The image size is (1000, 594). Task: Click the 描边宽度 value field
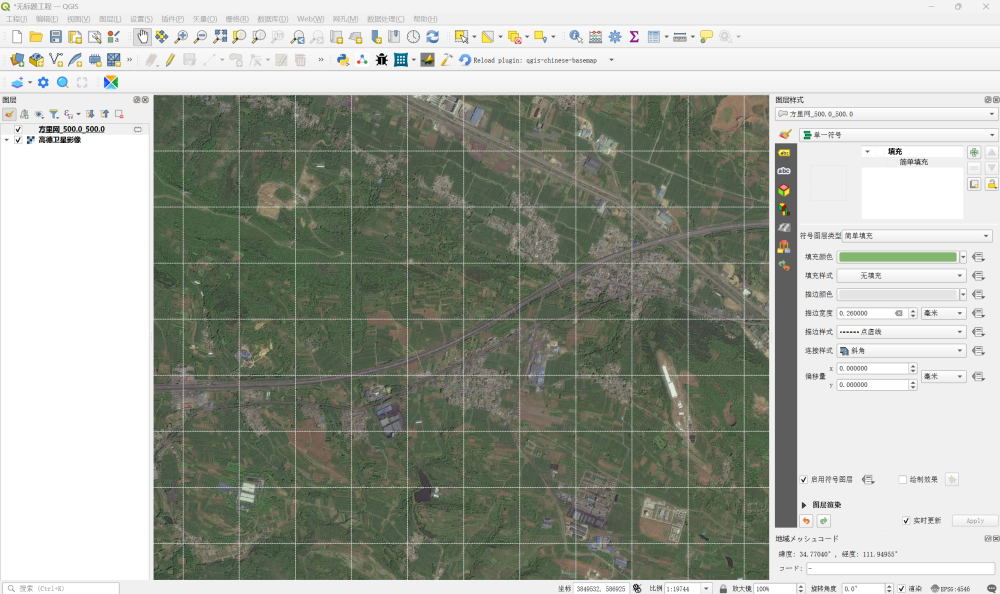tap(871, 313)
